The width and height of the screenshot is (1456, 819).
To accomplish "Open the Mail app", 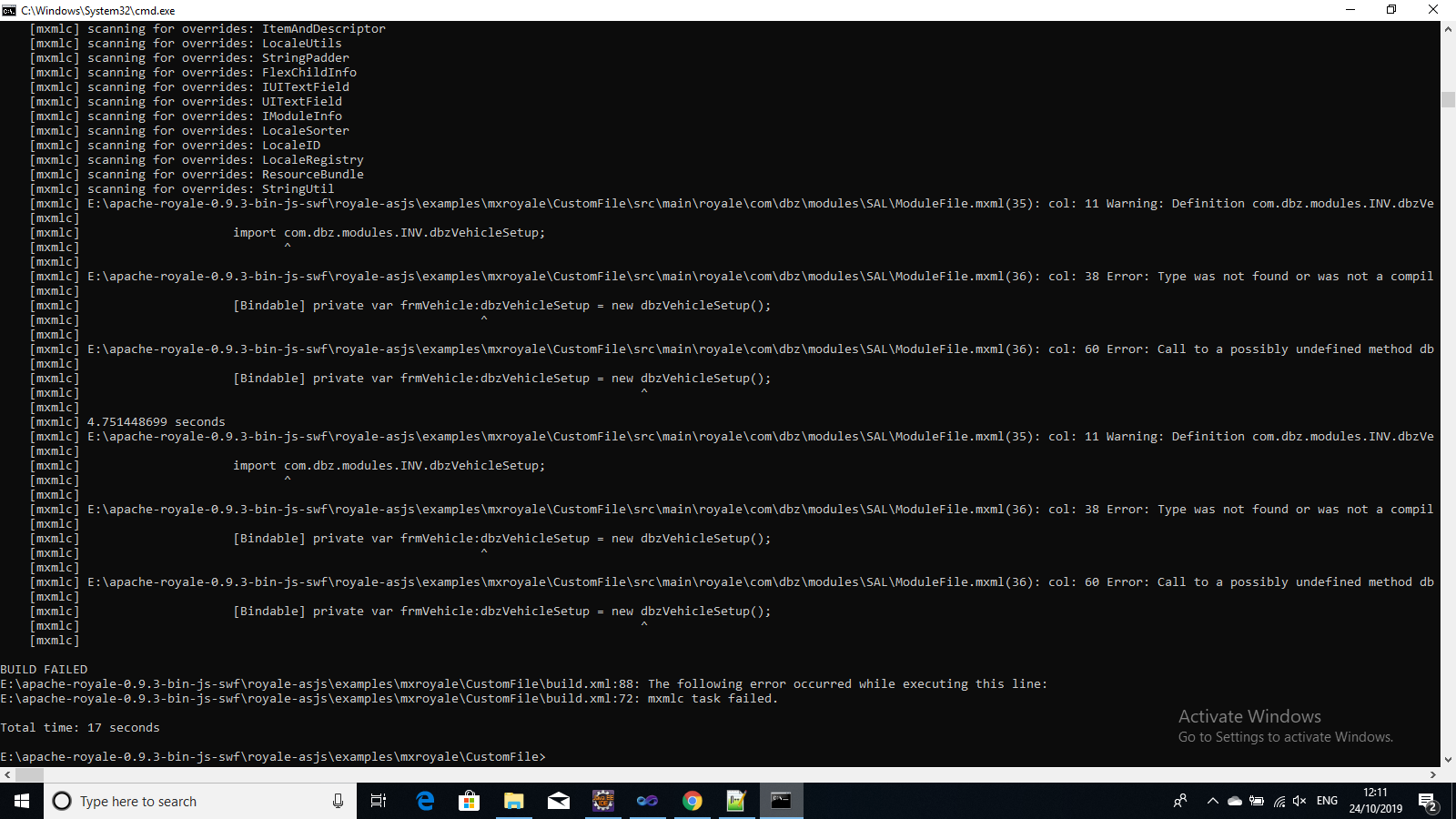I will pos(558,801).
